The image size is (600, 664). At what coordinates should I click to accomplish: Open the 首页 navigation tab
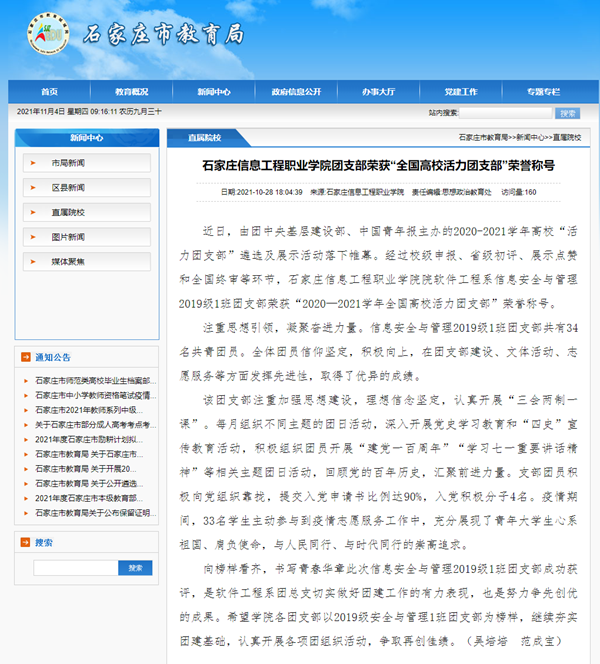pyautogui.click(x=49, y=91)
